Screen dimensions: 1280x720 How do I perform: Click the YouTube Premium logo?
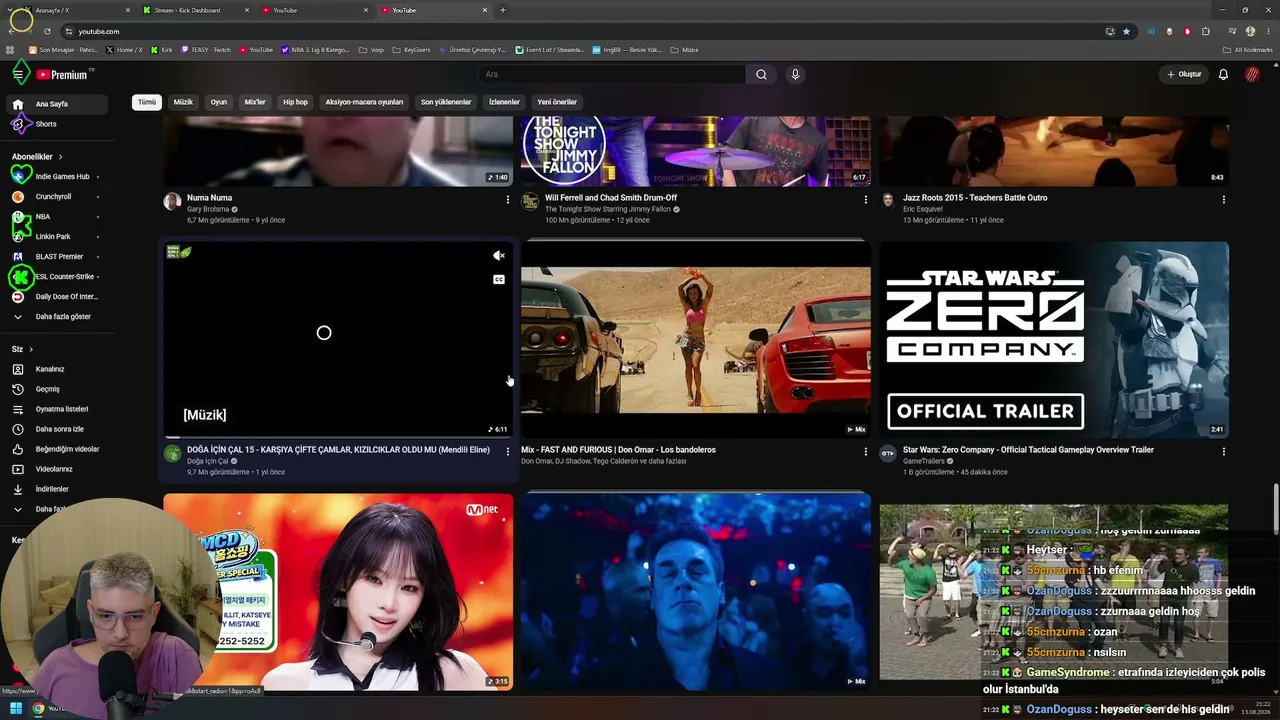click(x=63, y=75)
